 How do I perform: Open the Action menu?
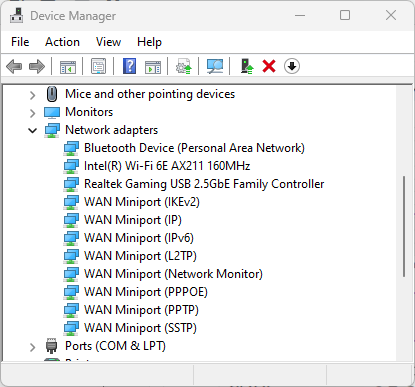pyautogui.click(x=62, y=42)
